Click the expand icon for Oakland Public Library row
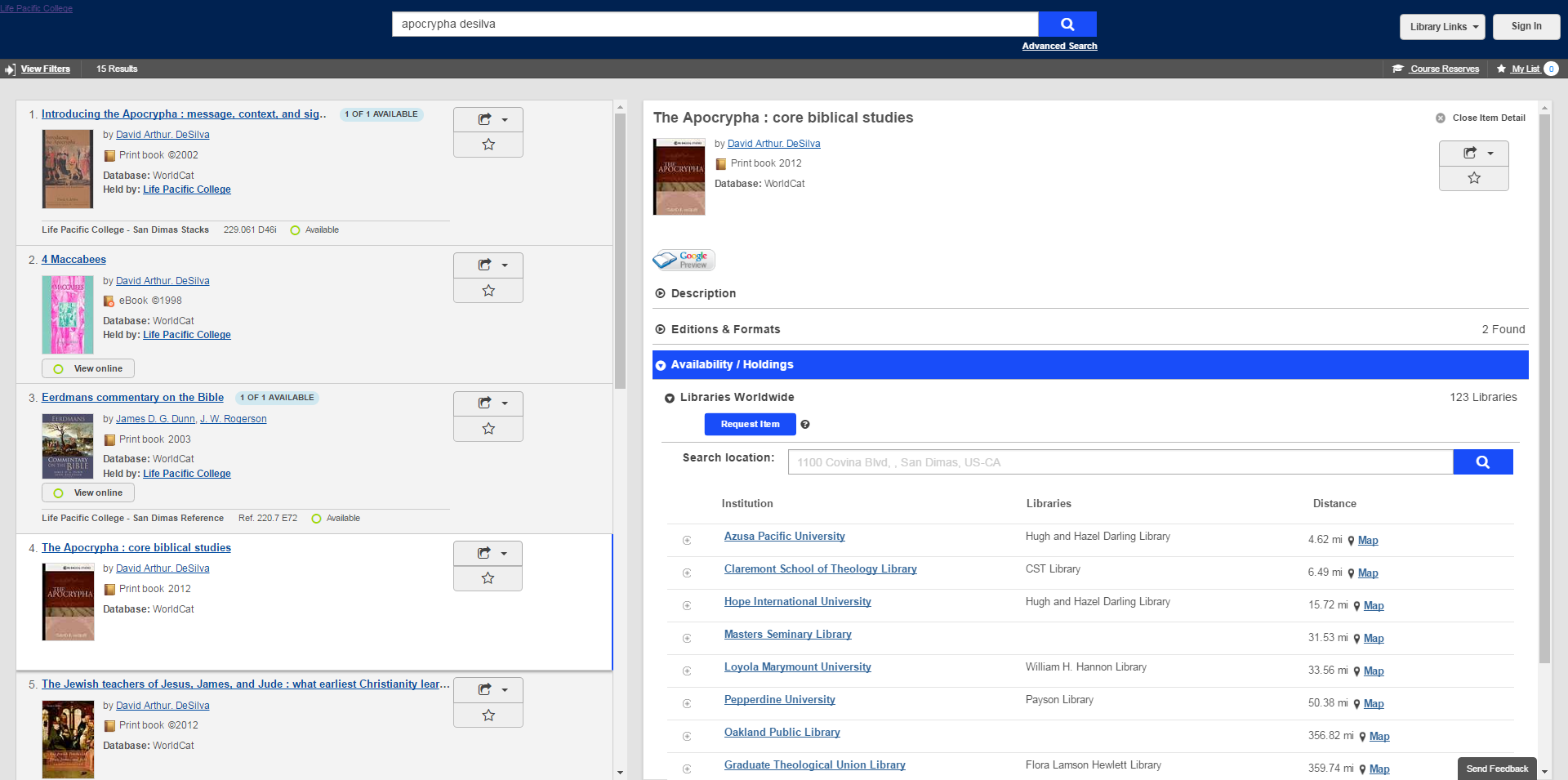This screenshot has height=780, width=1568. [x=687, y=737]
